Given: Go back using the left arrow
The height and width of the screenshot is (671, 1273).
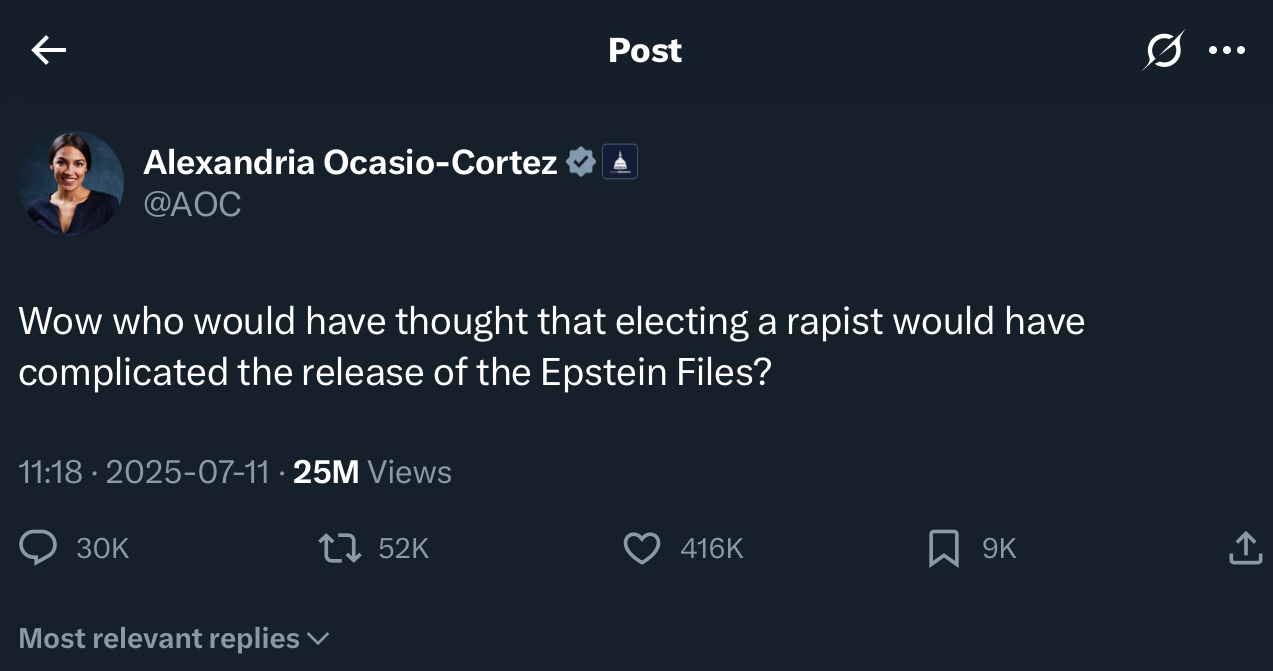Looking at the screenshot, I should pos(48,50).
